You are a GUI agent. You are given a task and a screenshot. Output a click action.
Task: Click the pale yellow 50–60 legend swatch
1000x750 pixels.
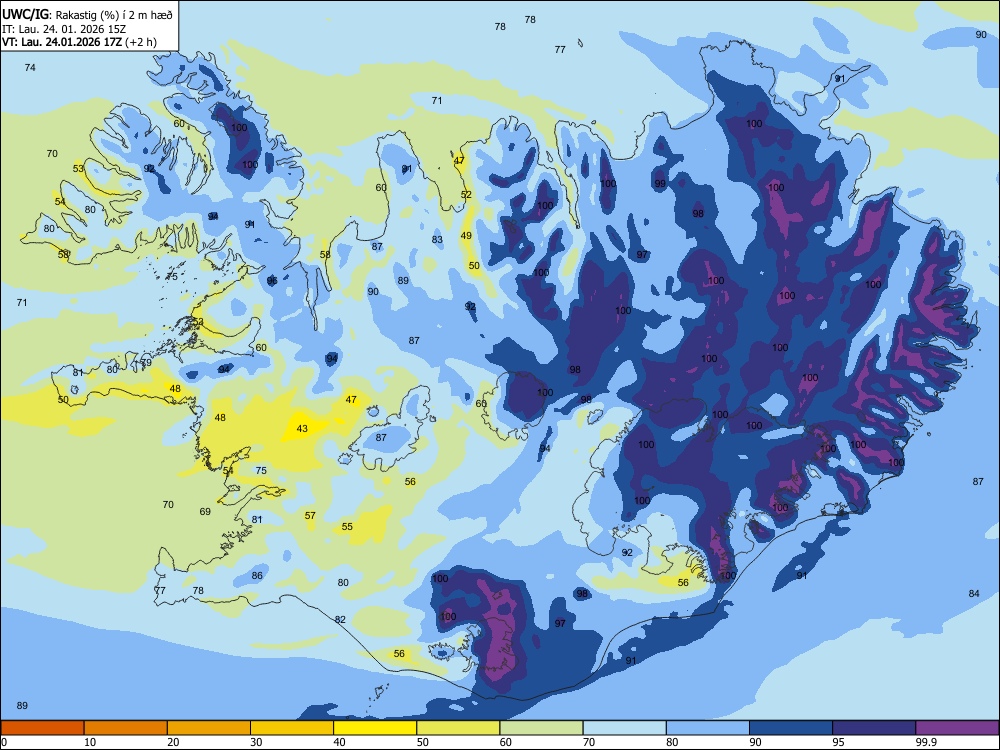458,728
